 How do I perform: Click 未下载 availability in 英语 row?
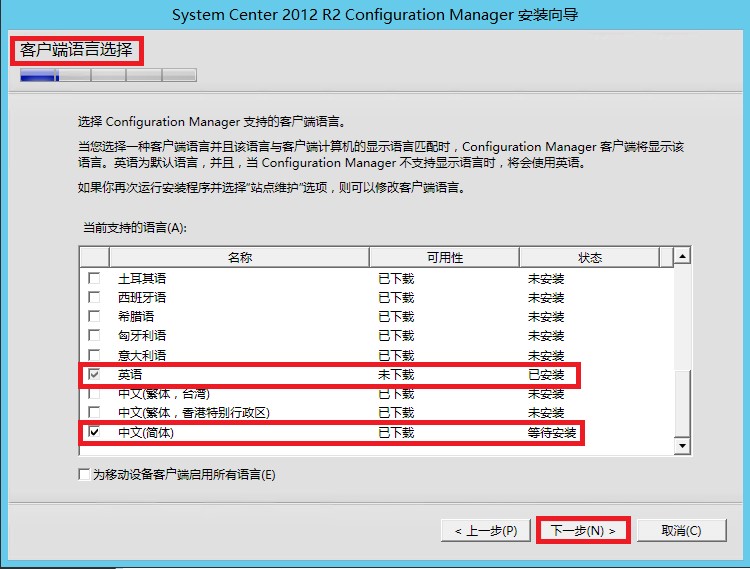[x=396, y=374]
